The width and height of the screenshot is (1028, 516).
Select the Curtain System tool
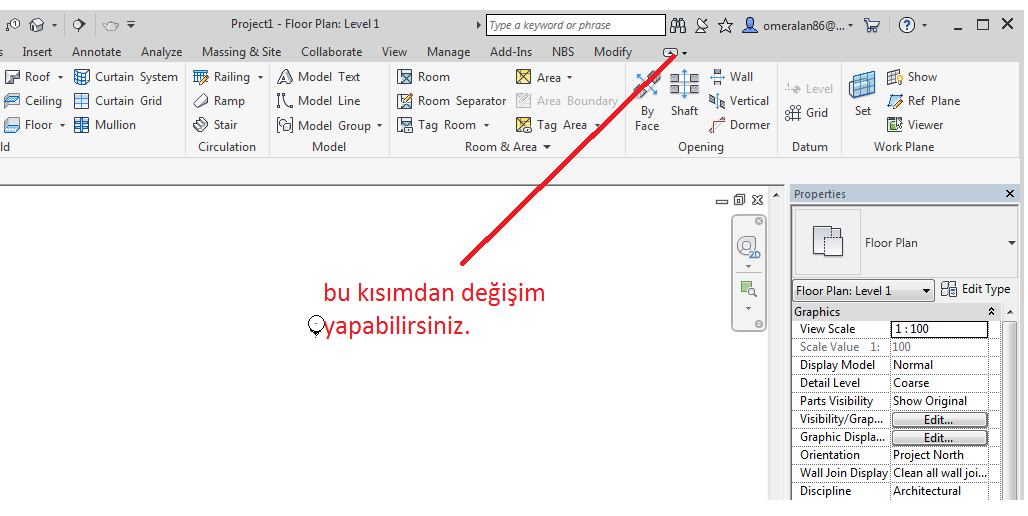[x=126, y=77]
